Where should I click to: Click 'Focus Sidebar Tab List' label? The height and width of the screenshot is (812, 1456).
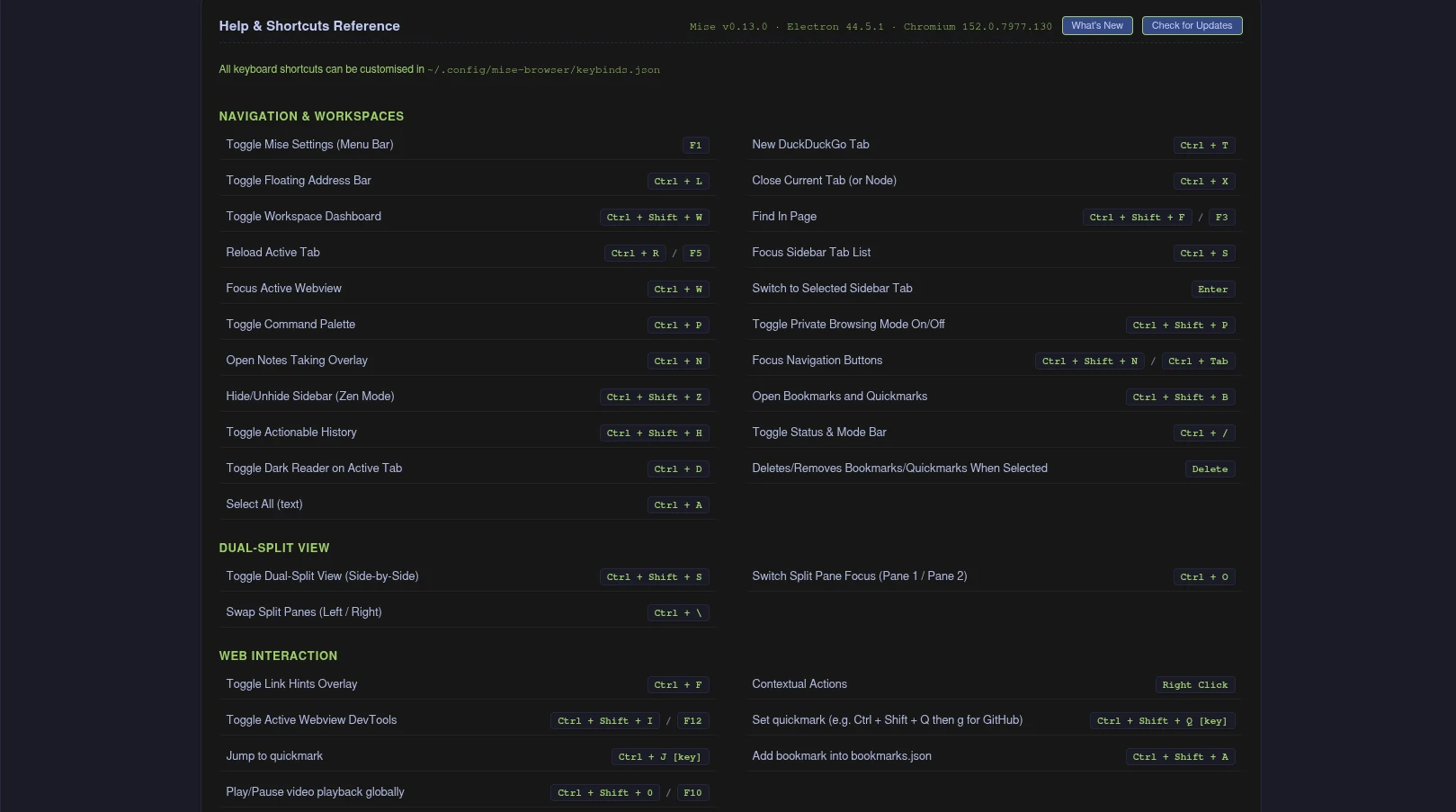pos(811,253)
